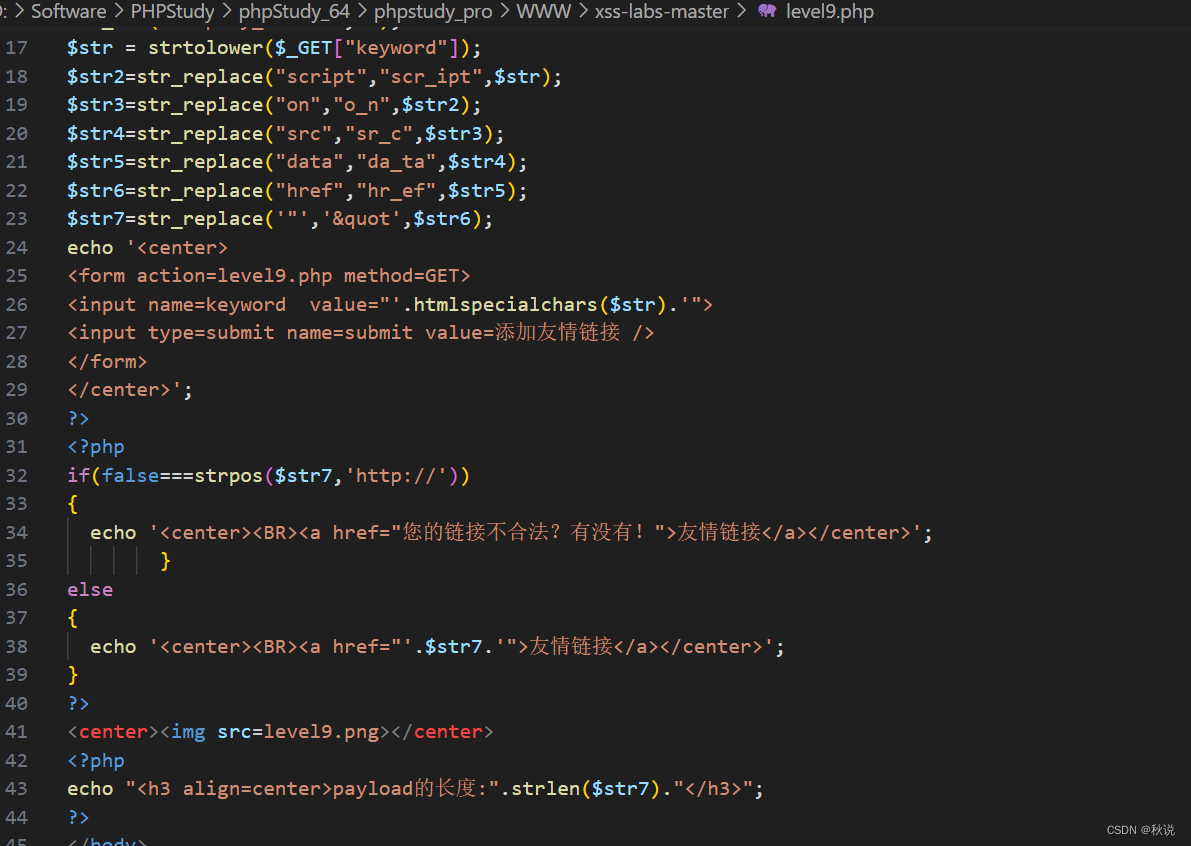The image size is (1191, 846).
Task: Click the CSDN @秋说 watermark
Action: 1140,829
